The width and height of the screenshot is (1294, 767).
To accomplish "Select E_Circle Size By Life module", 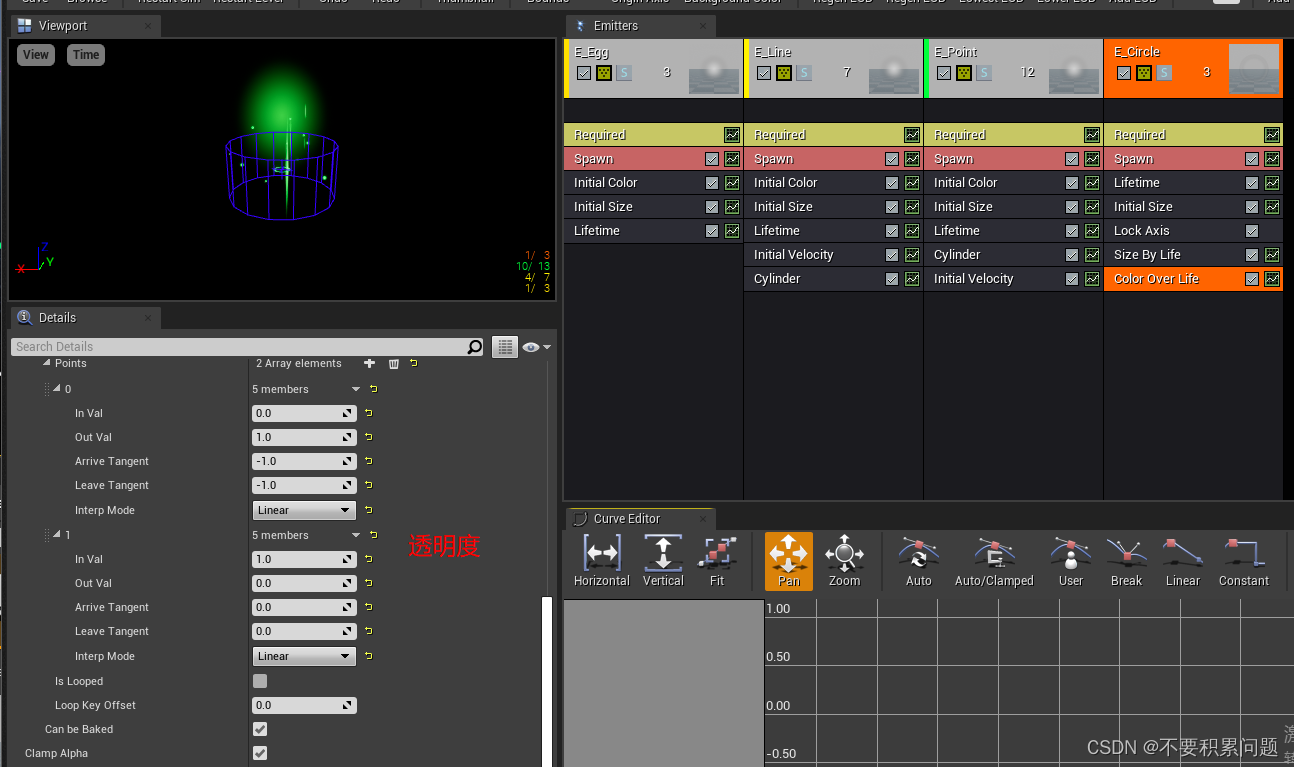I will click(1193, 255).
